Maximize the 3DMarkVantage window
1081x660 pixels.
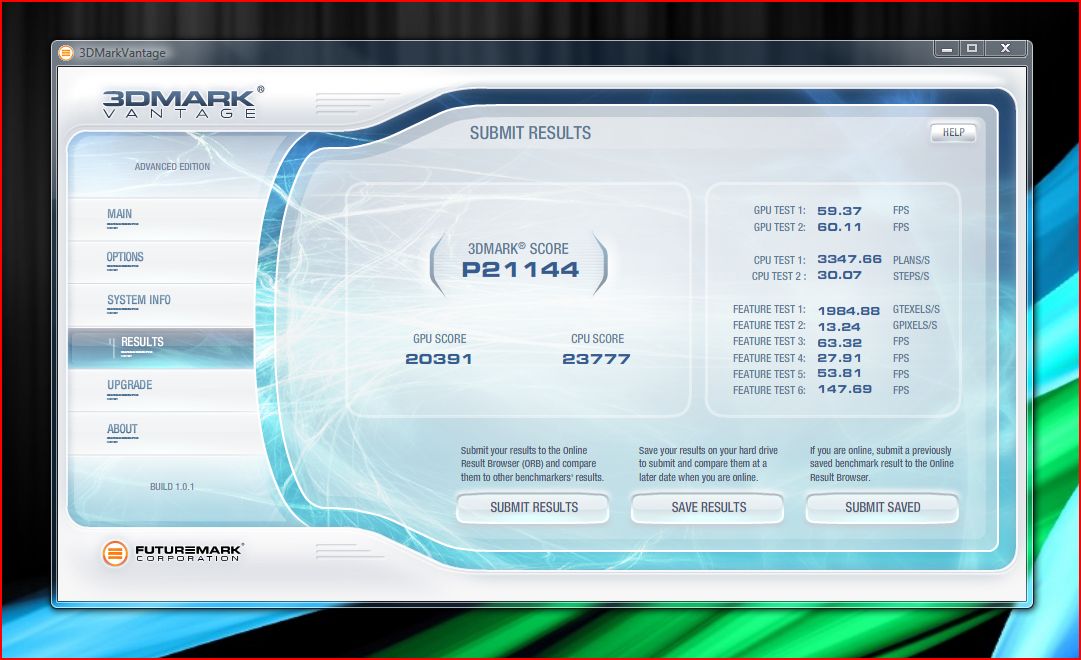pos(972,48)
